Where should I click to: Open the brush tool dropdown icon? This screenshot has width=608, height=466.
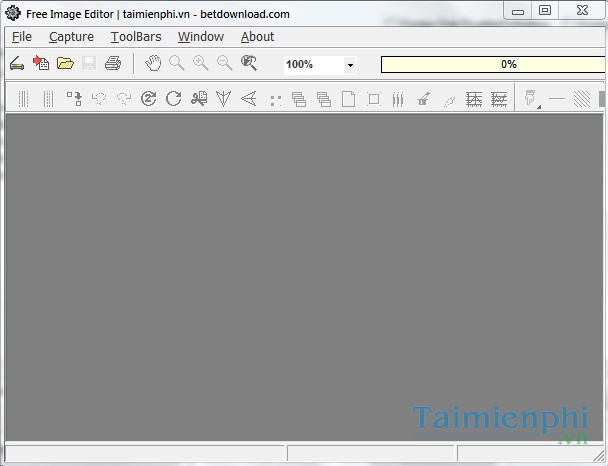coord(532,99)
